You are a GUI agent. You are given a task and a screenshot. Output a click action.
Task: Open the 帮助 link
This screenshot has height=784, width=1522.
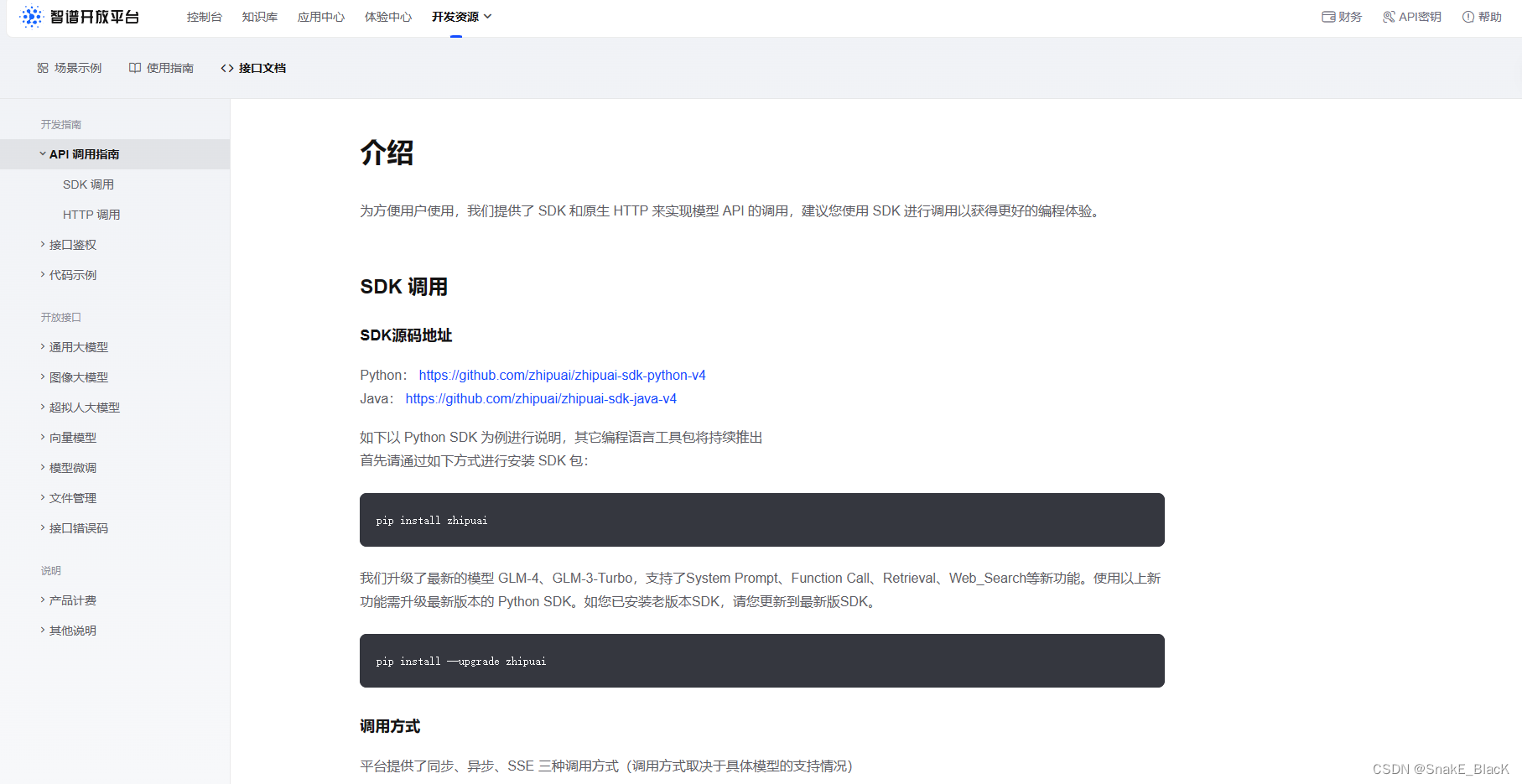pyautogui.click(x=1482, y=17)
